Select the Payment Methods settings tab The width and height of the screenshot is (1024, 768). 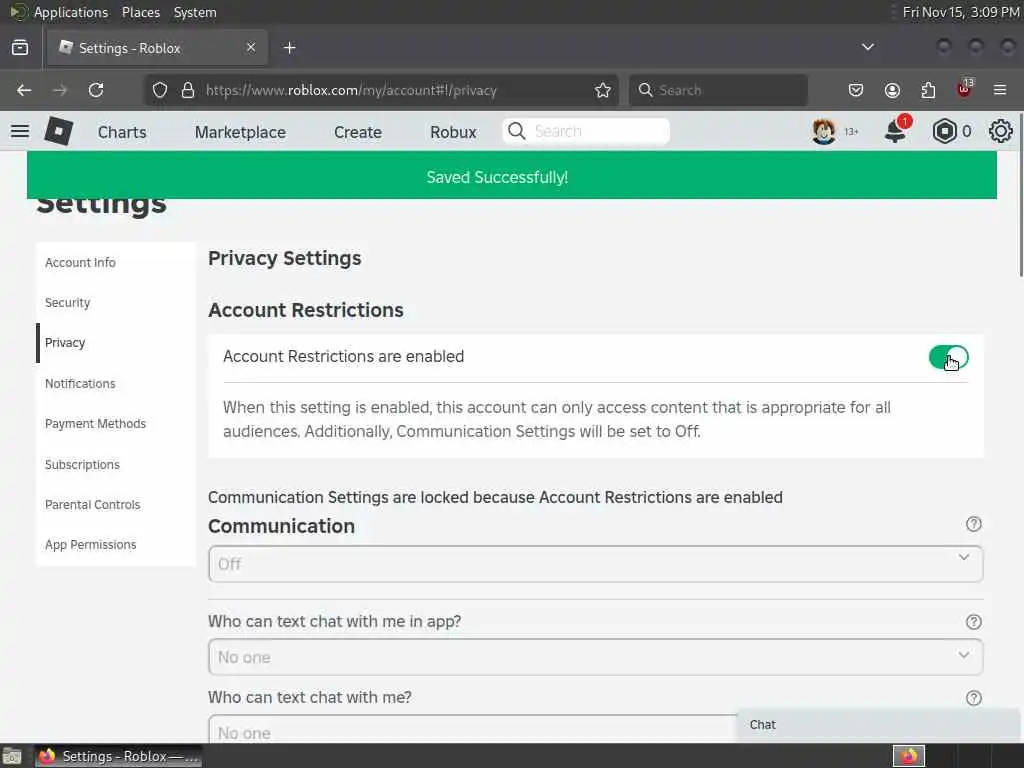(x=116, y=424)
